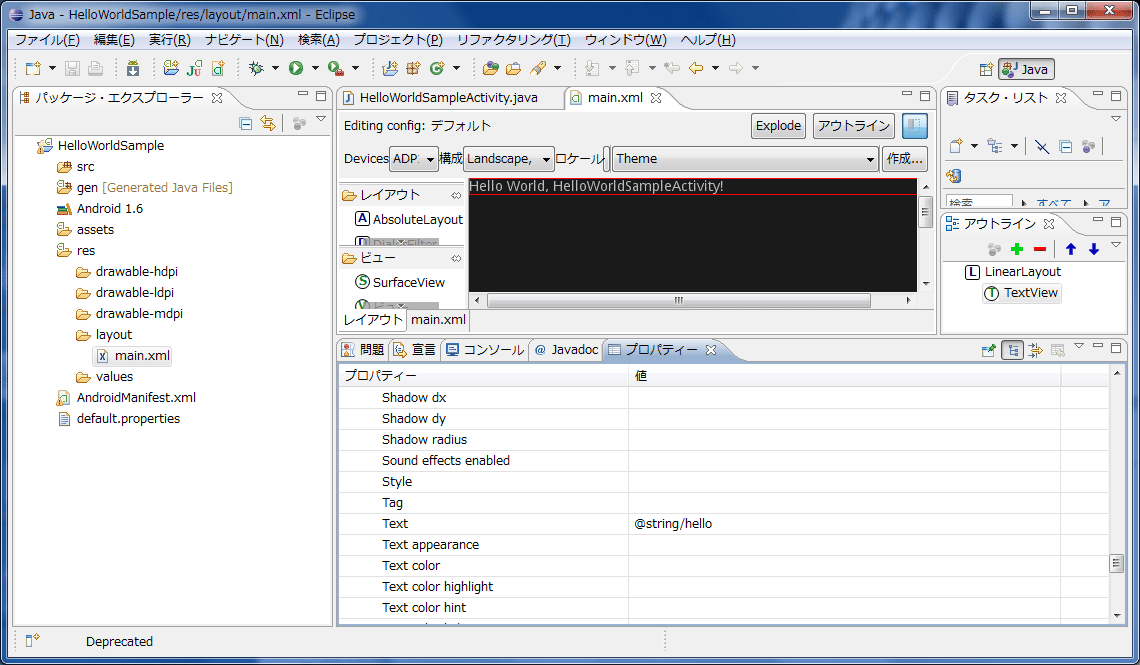
Task: Click New Android Project toolbar icon
Action: tap(171, 68)
